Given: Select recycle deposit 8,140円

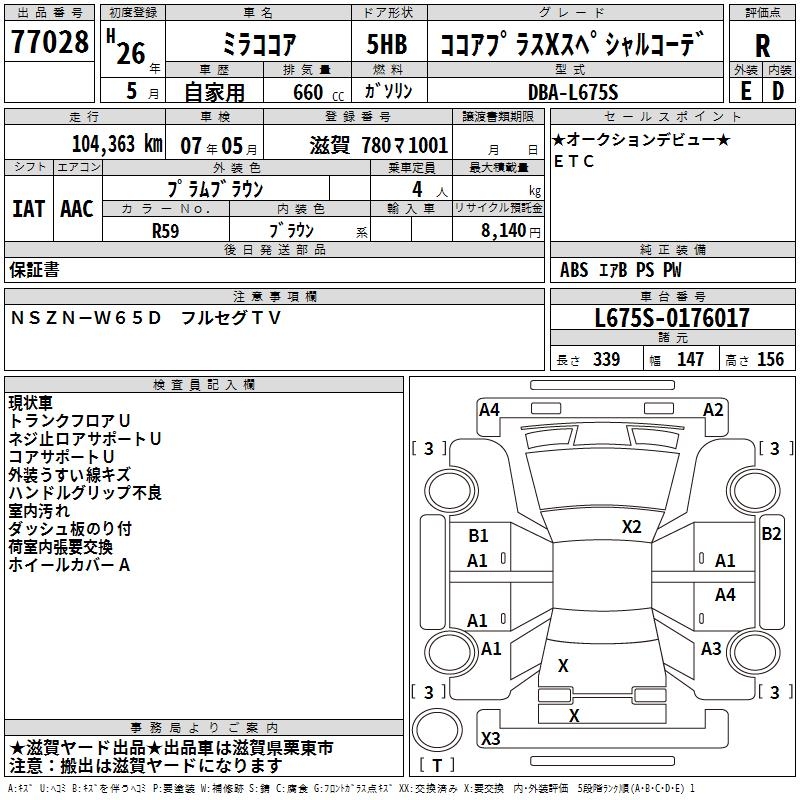Looking at the screenshot, I should 511,231.
